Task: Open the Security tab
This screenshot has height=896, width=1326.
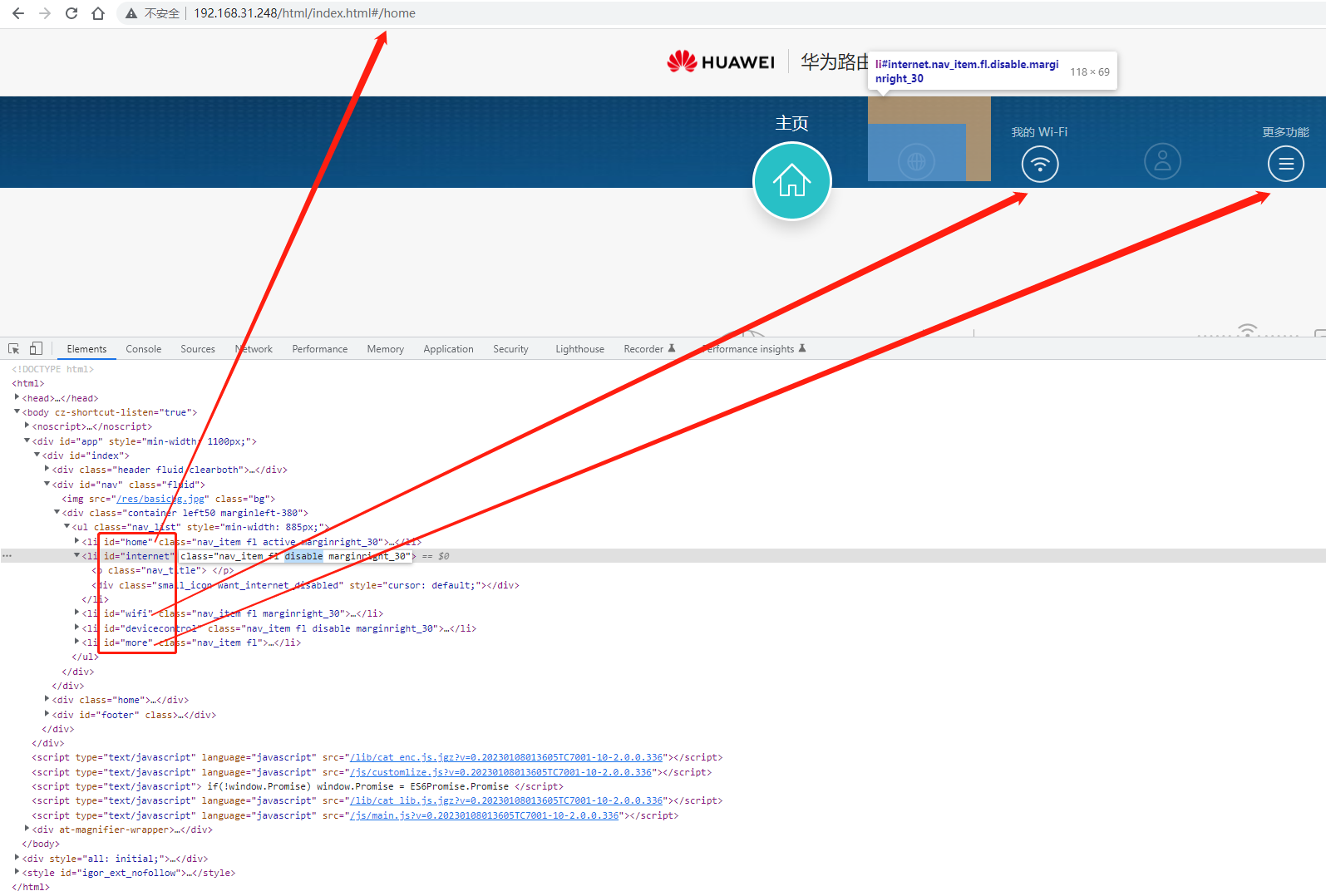Action: (x=510, y=349)
